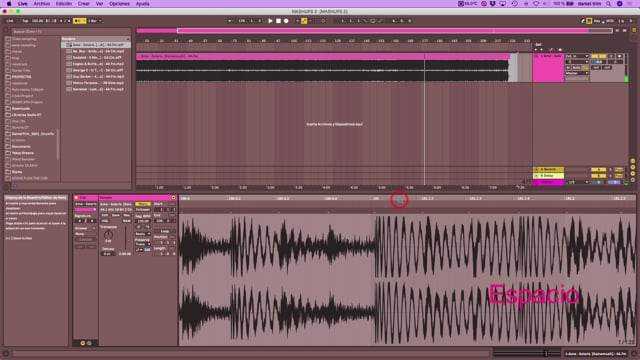
Task: Set track monitoring to Auto
Action: [x=576, y=67]
